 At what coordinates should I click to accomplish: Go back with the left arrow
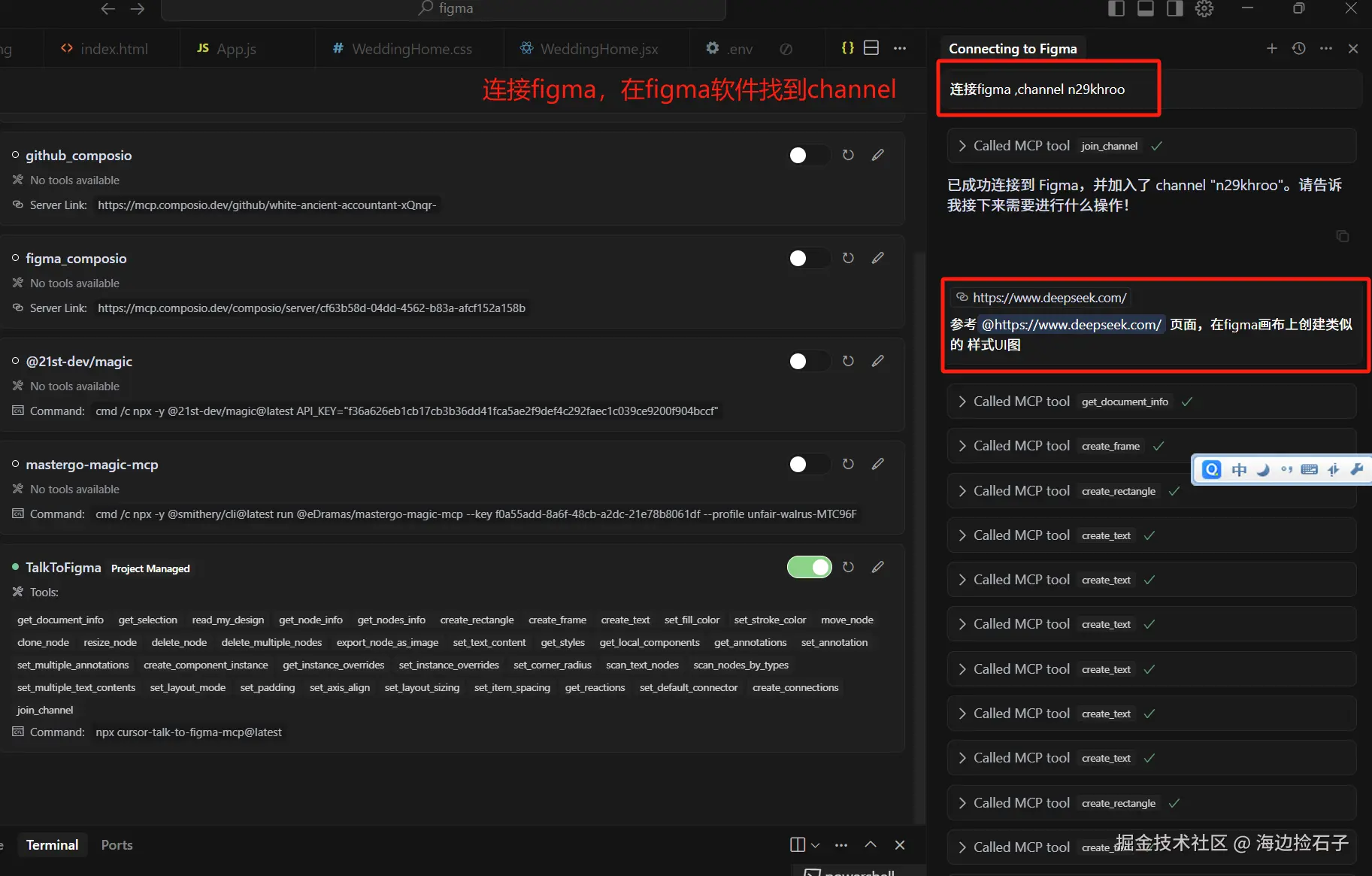(x=108, y=8)
